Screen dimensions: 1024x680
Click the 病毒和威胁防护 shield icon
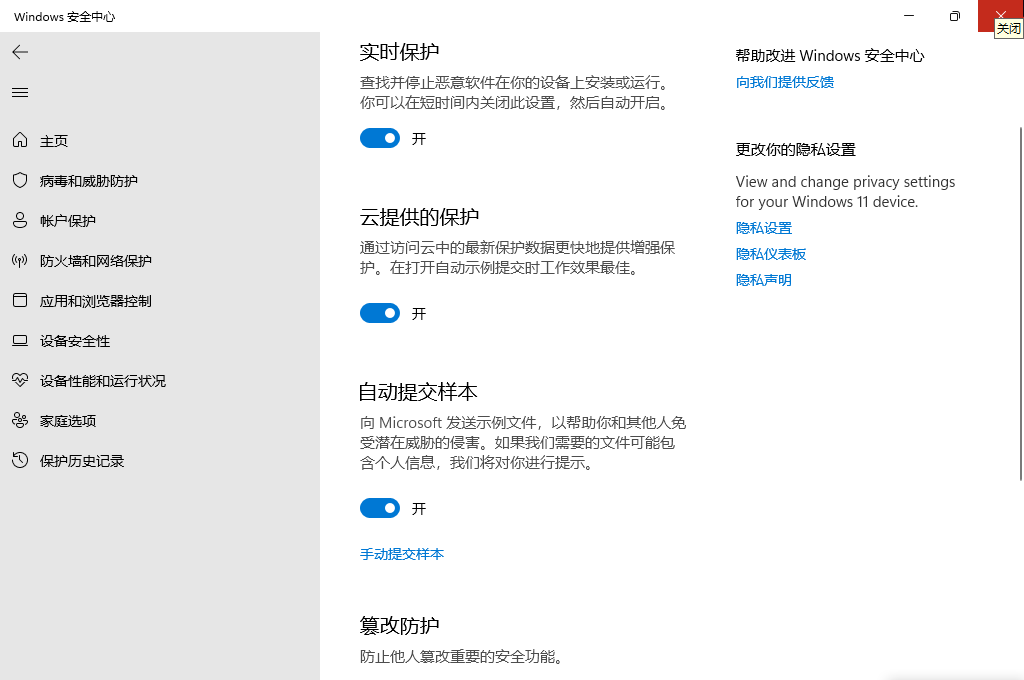pyautogui.click(x=20, y=181)
